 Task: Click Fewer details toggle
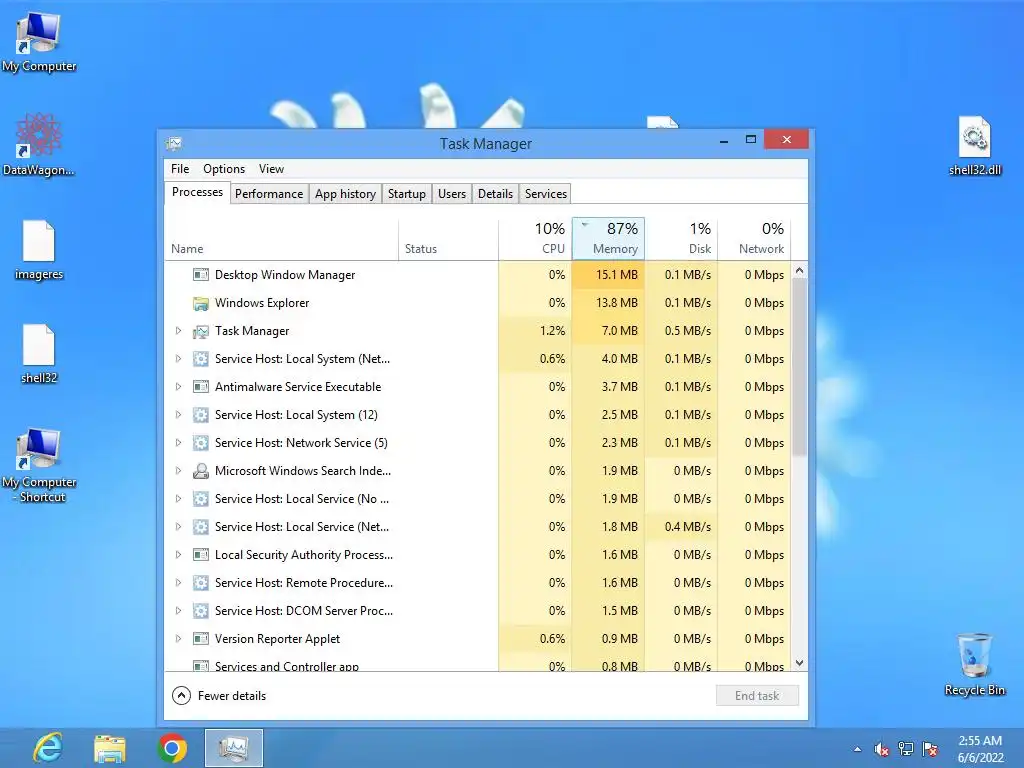point(219,696)
